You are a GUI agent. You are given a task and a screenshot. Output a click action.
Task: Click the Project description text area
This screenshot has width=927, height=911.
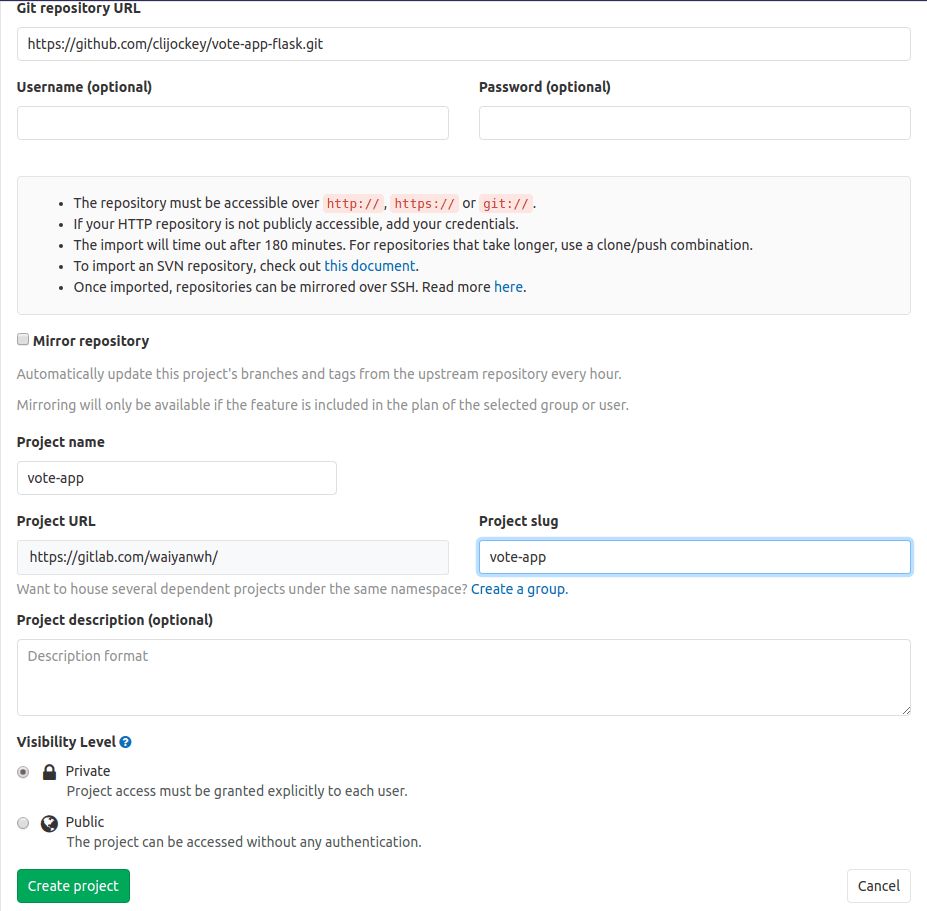pos(463,677)
